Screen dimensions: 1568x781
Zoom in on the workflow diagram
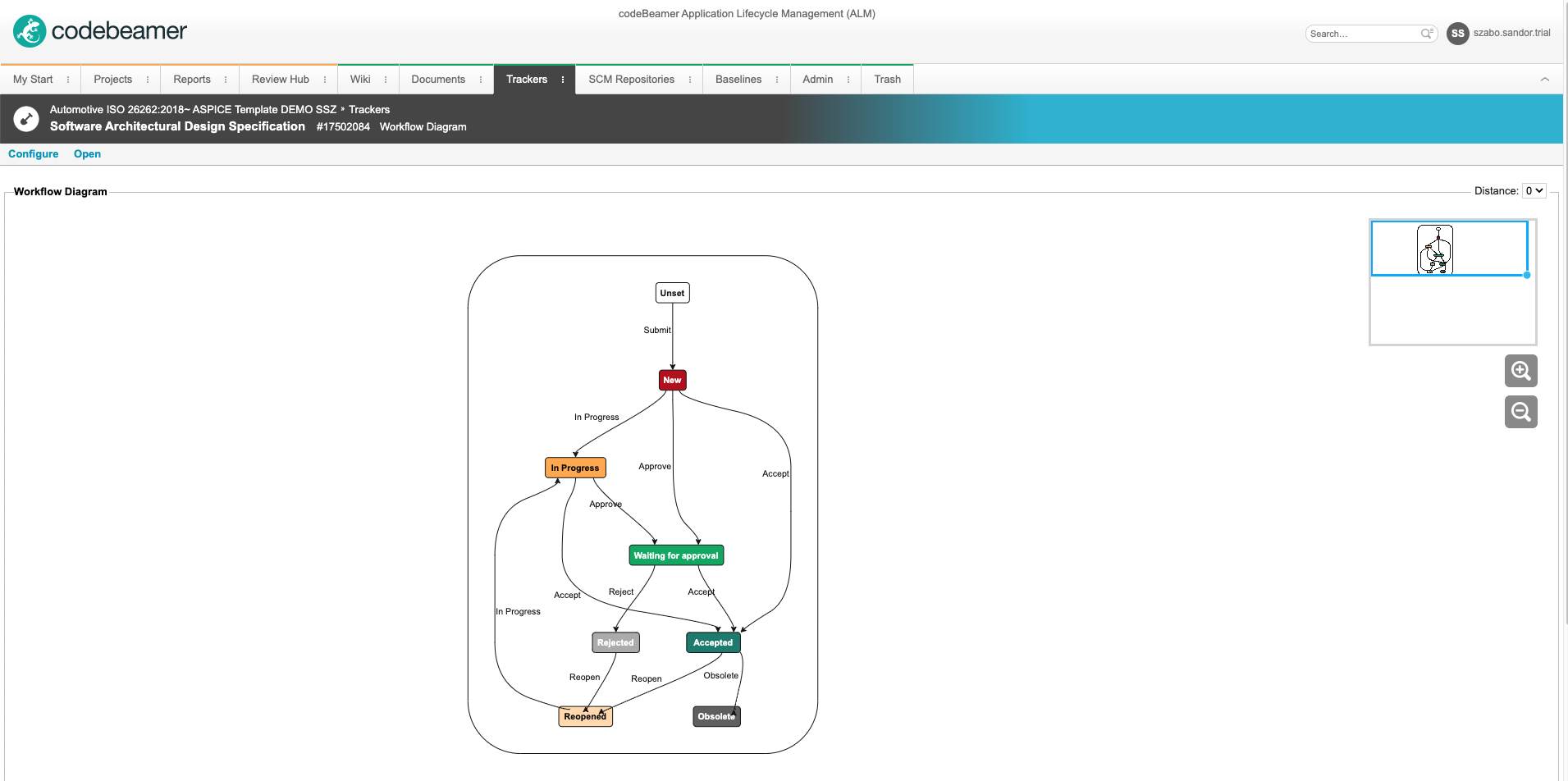click(x=1520, y=371)
